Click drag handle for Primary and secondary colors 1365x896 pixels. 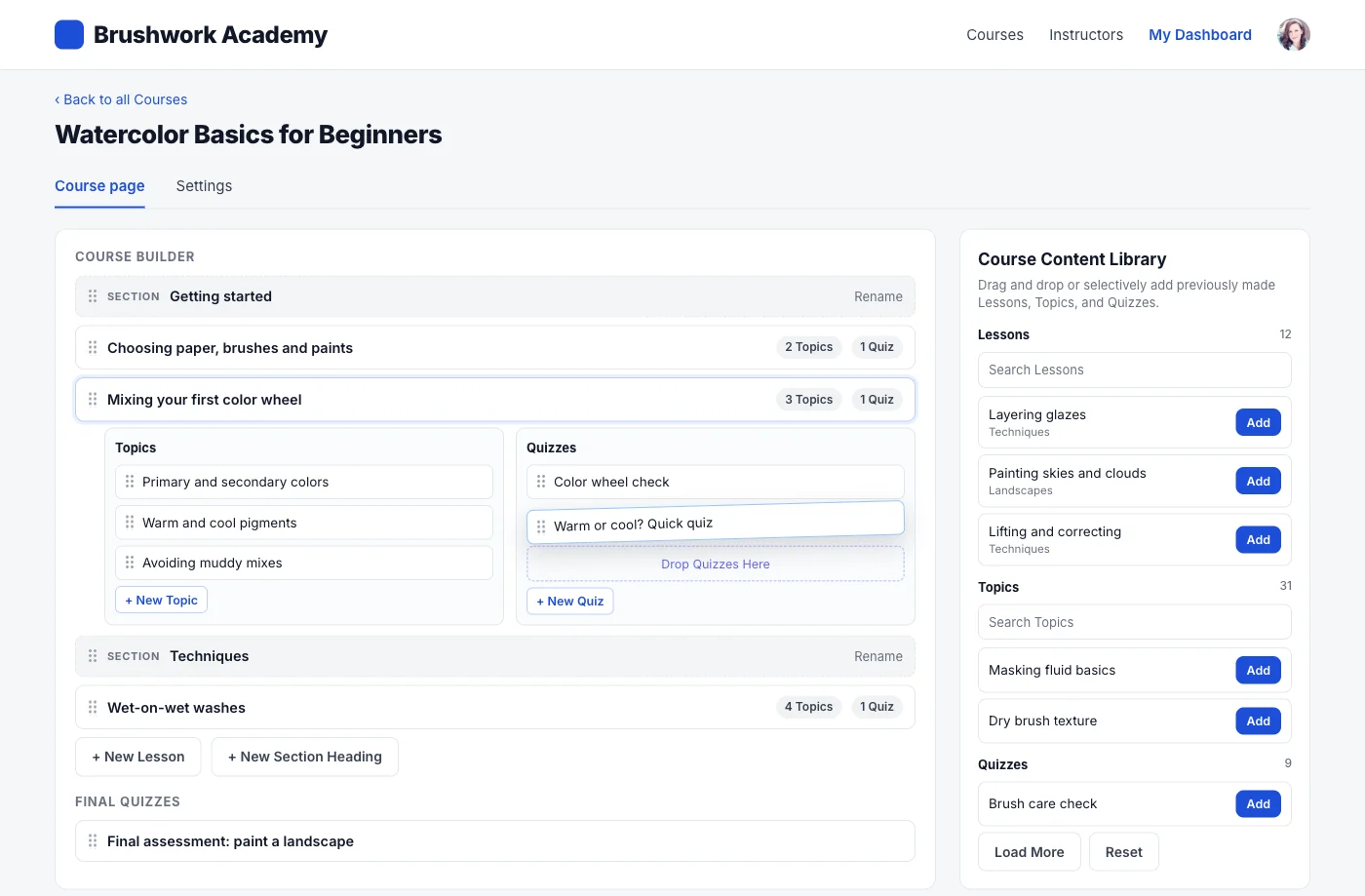pos(130,482)
